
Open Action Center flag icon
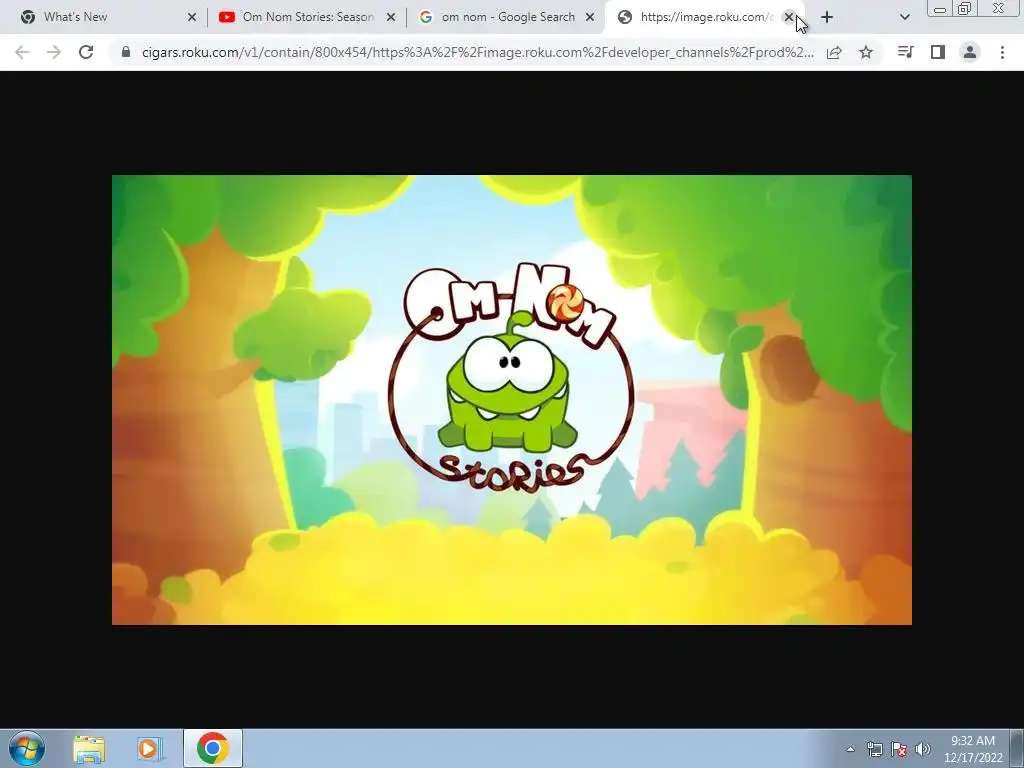pos(899,749)
